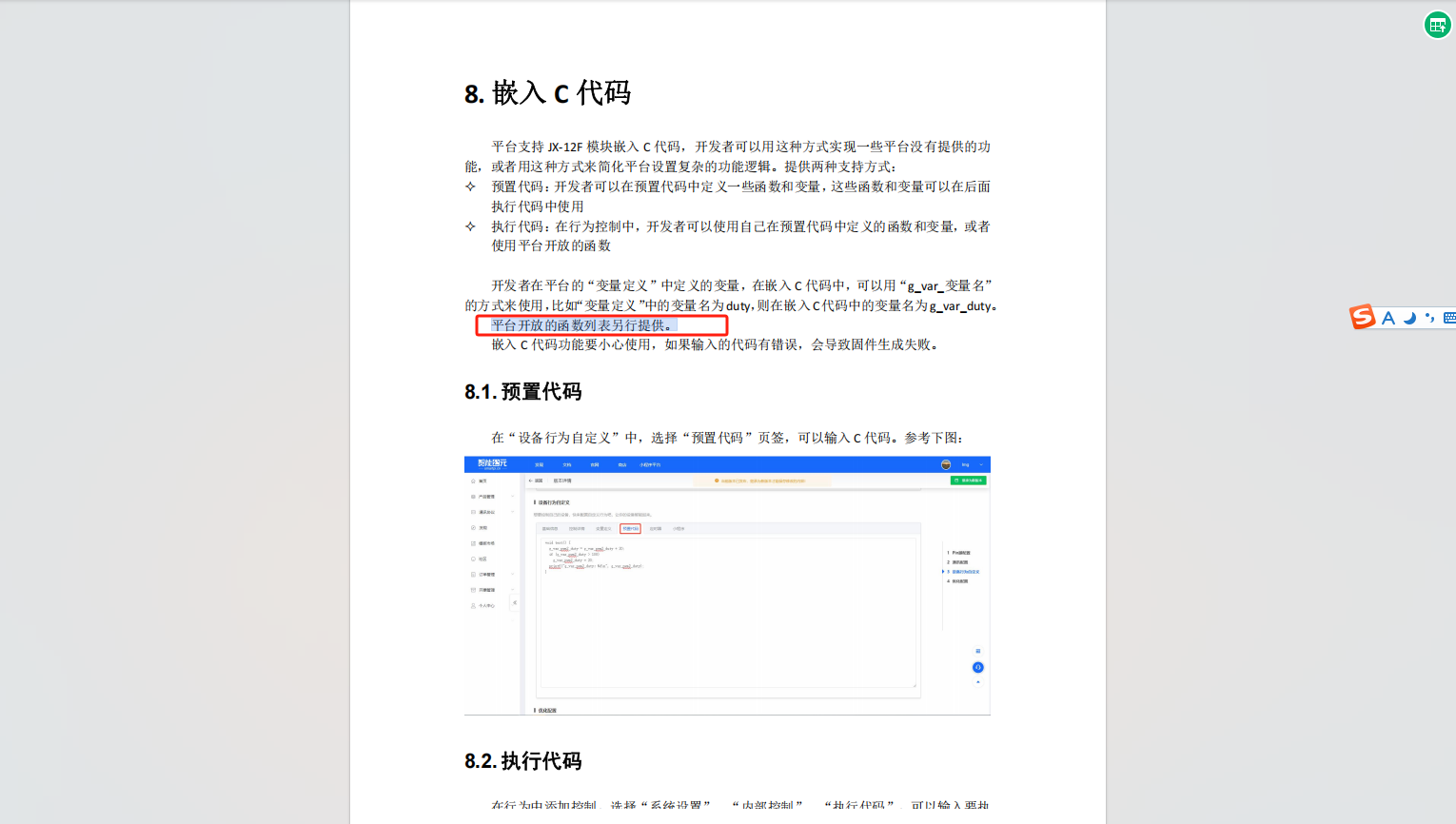Toggle Chinese/English input with the A icon
Image resolution: width=1456 pixels, height=824 pixels.
click(1388, 318)
